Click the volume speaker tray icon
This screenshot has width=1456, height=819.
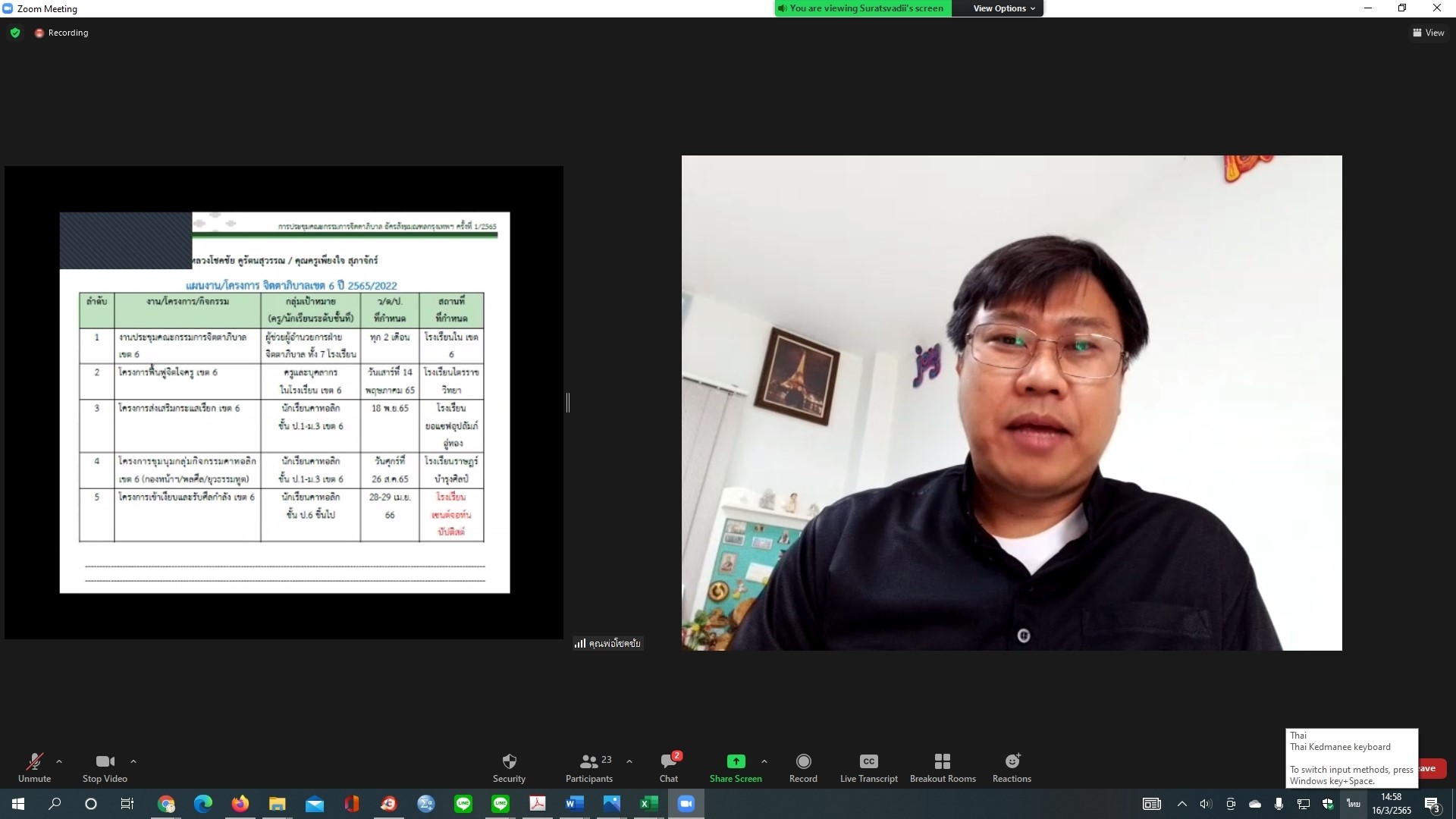click(x=1206, y=804)
